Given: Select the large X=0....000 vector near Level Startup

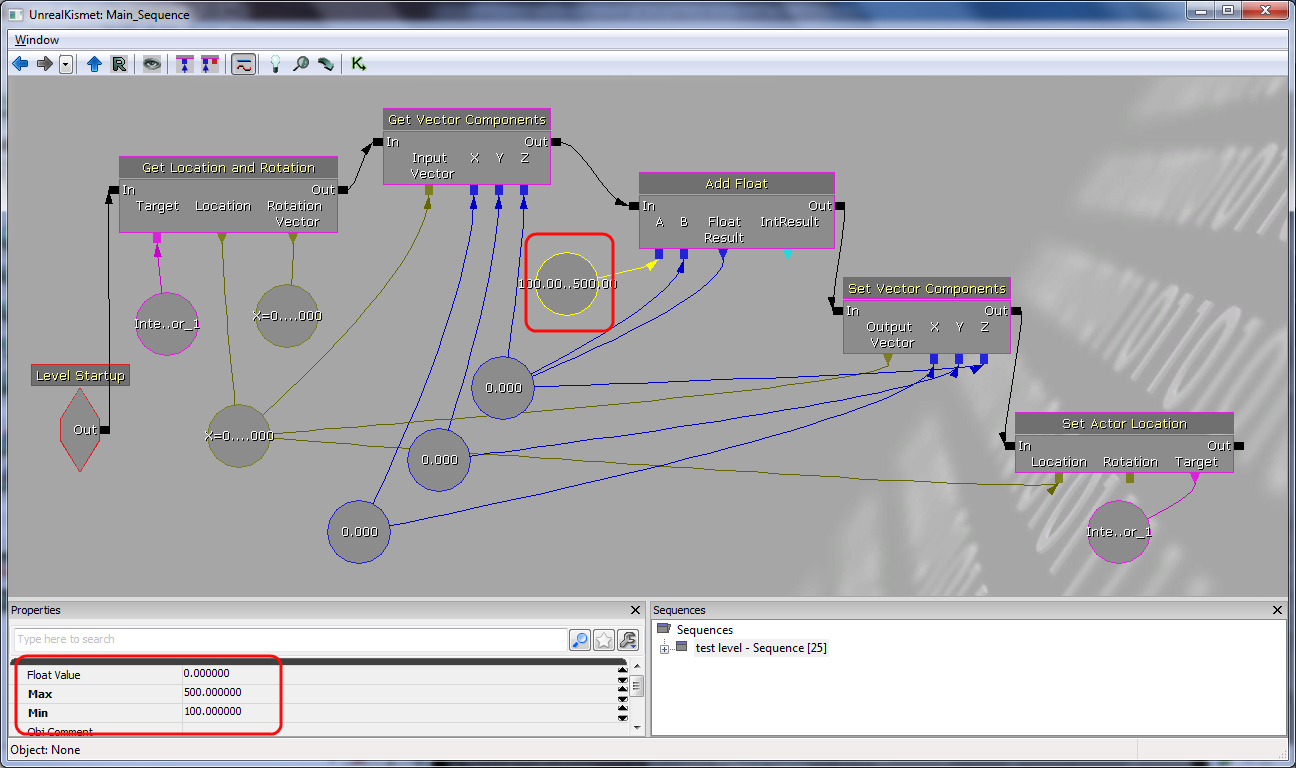Looking at the screenshot, I should pyautogui.click(x=239, y=436).
